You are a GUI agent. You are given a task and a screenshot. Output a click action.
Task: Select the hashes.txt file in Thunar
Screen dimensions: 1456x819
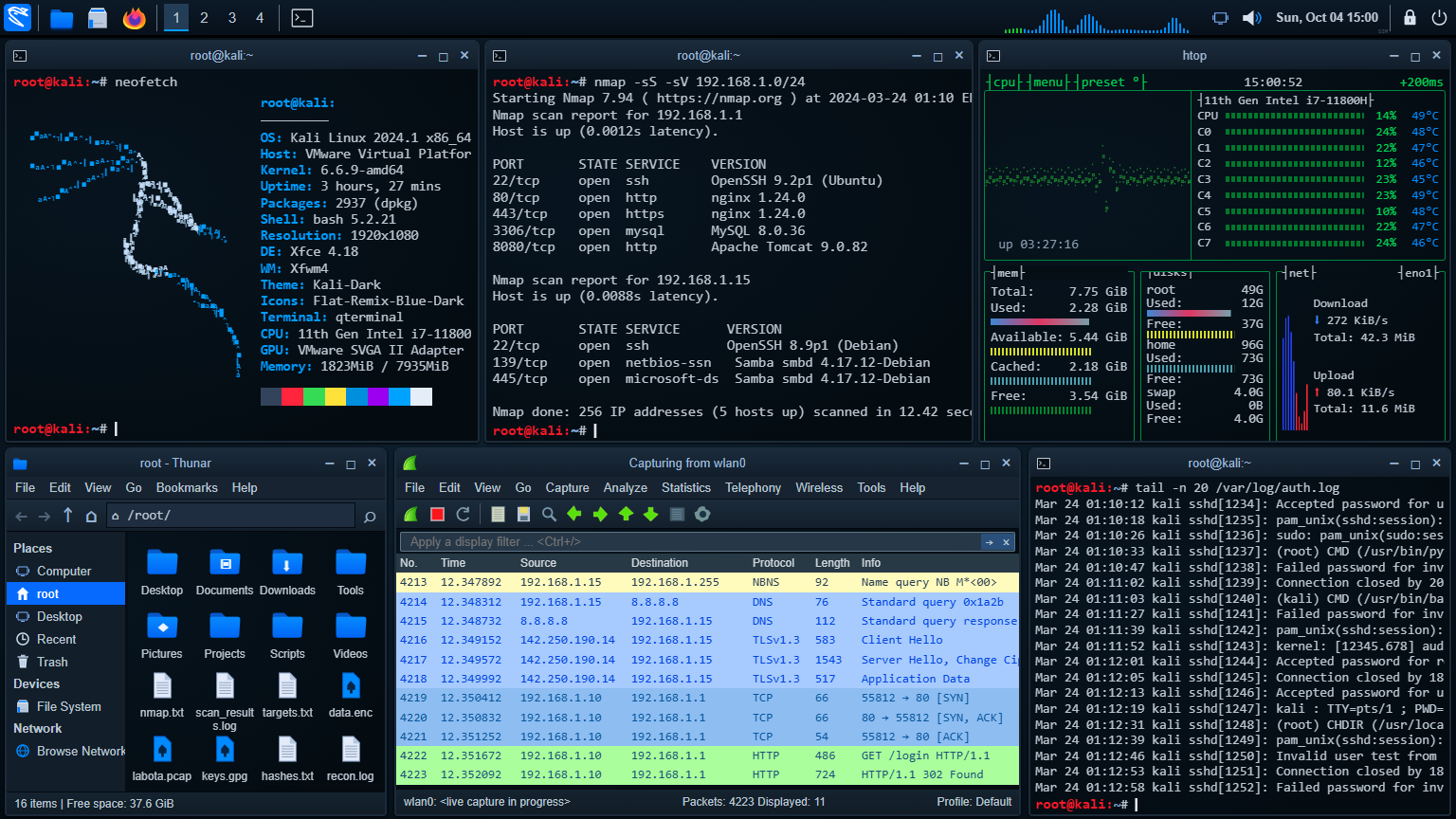[287, 759]
